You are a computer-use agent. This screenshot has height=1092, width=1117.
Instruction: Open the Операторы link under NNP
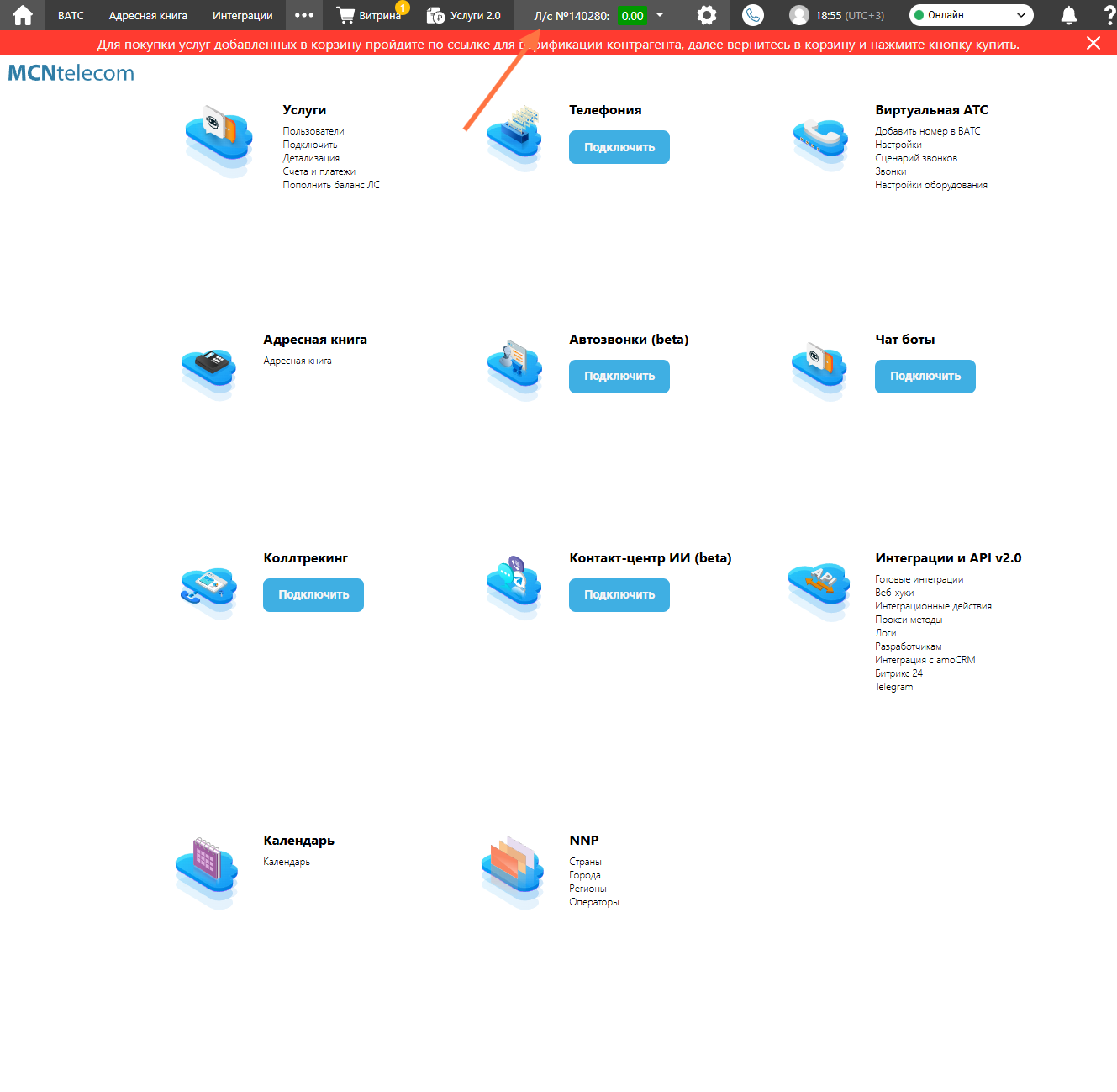pos(594,902)
